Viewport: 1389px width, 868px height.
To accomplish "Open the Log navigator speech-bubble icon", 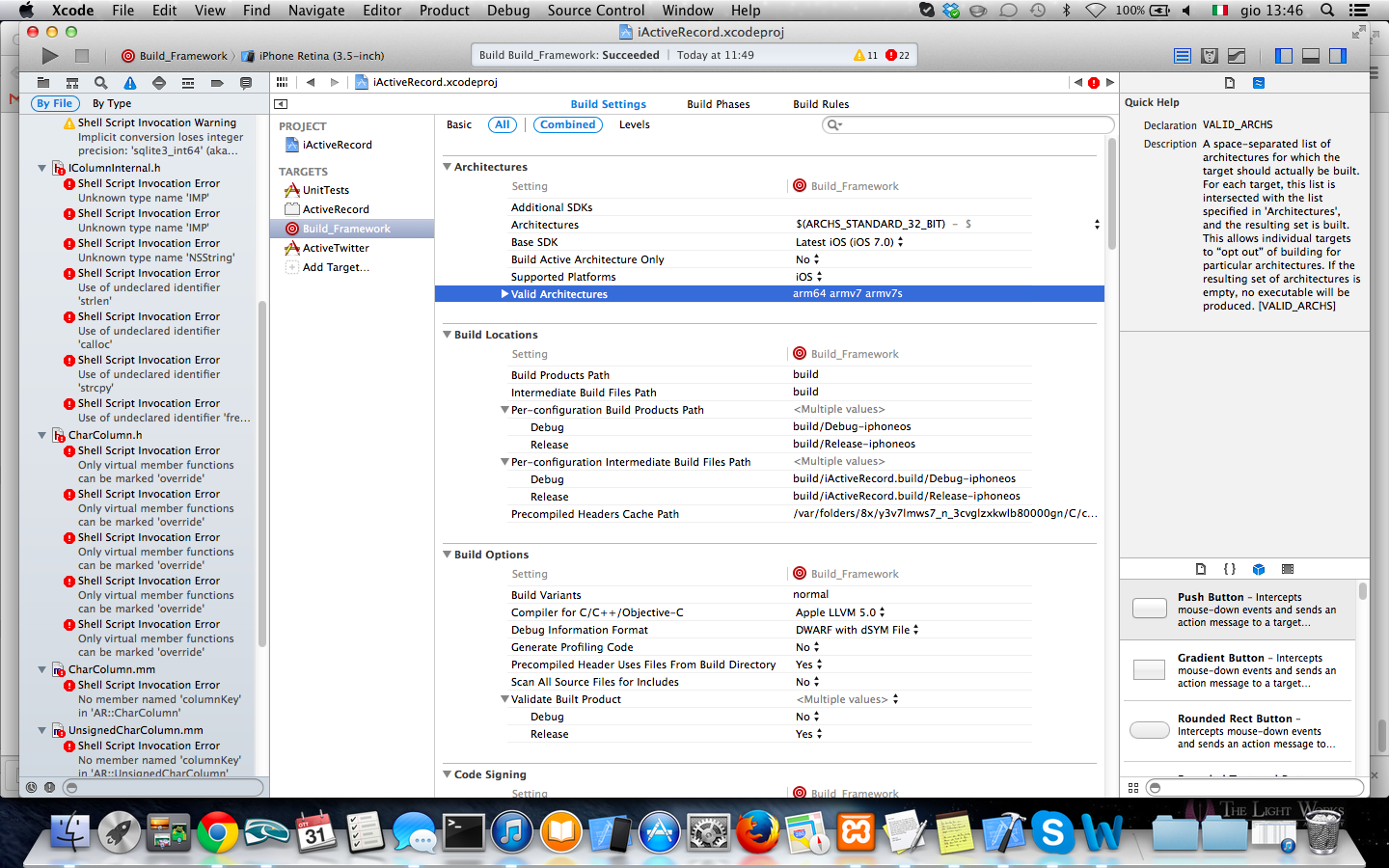I will coord(246,83).
